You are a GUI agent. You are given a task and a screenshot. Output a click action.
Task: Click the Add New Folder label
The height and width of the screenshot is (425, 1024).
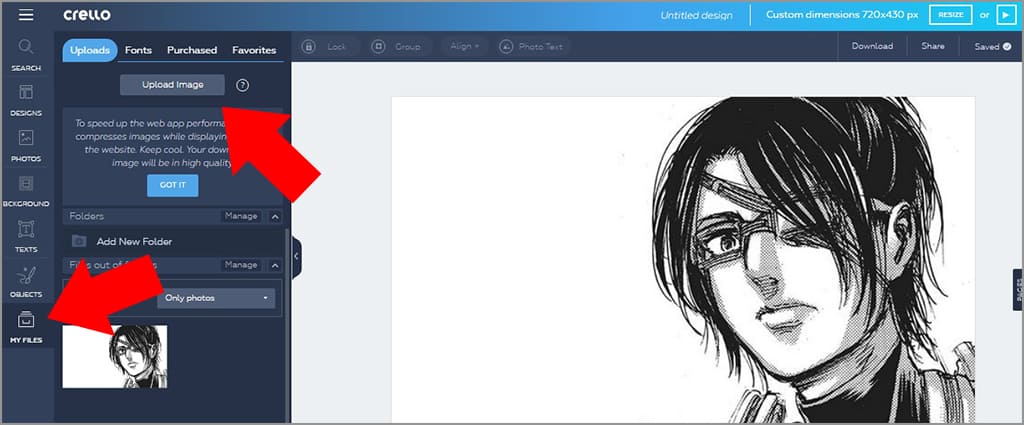pos(135,242)
